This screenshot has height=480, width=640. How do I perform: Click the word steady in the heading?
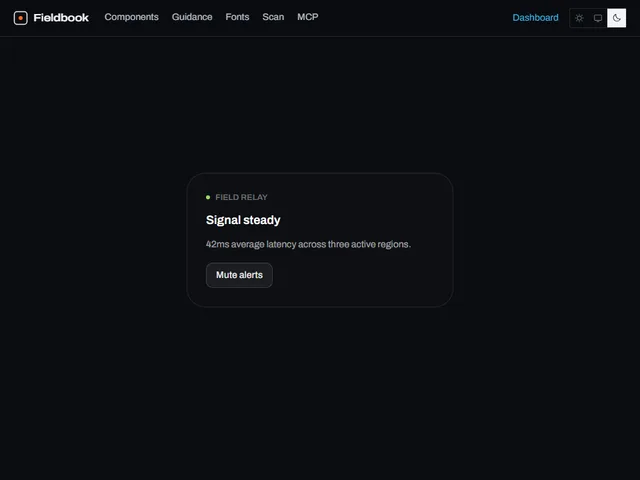(262, 220)
